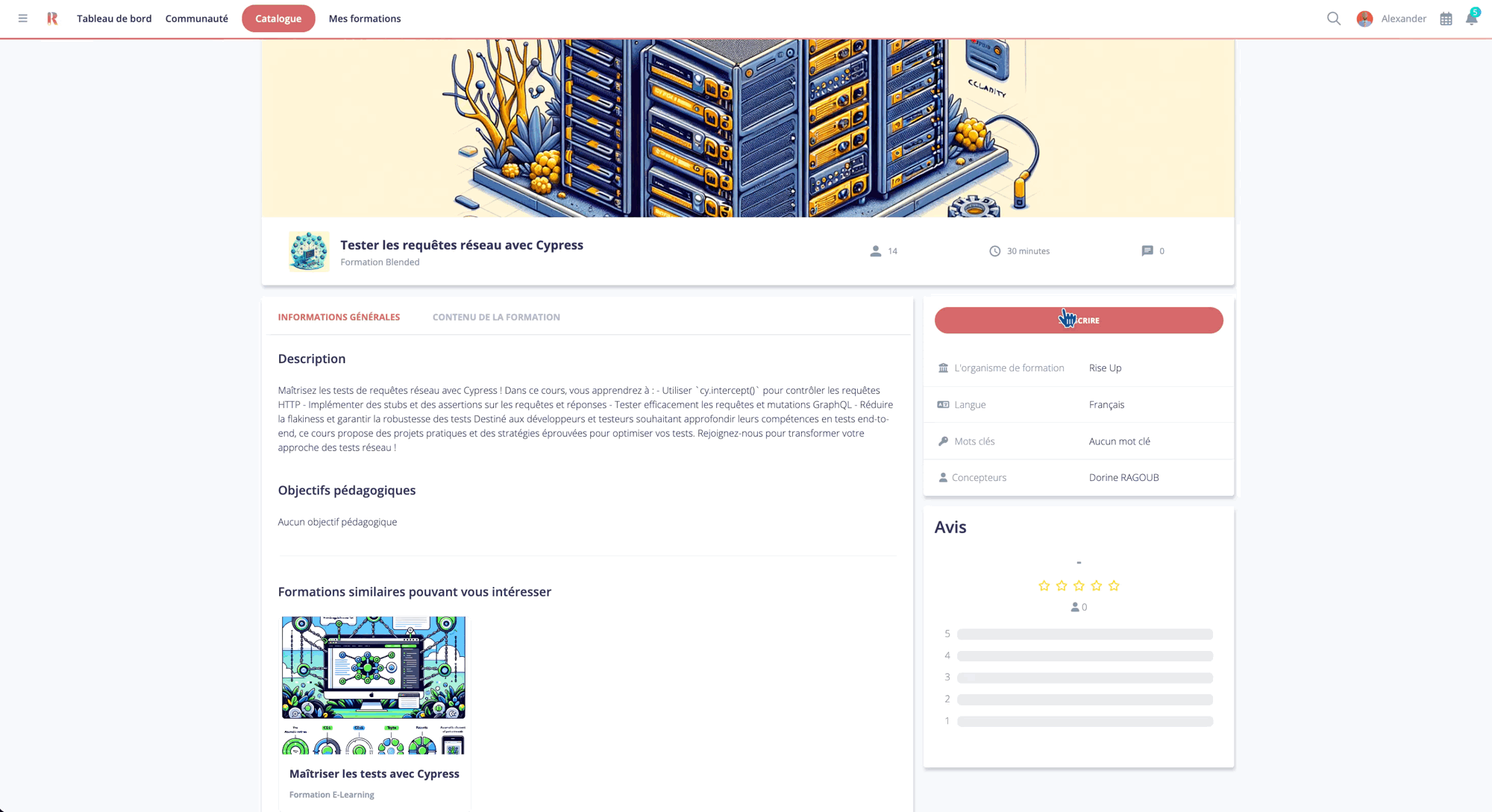The image size is (1492, 812).
Task: Click the 3-star rating bar
Action: tap(1085, 678)
